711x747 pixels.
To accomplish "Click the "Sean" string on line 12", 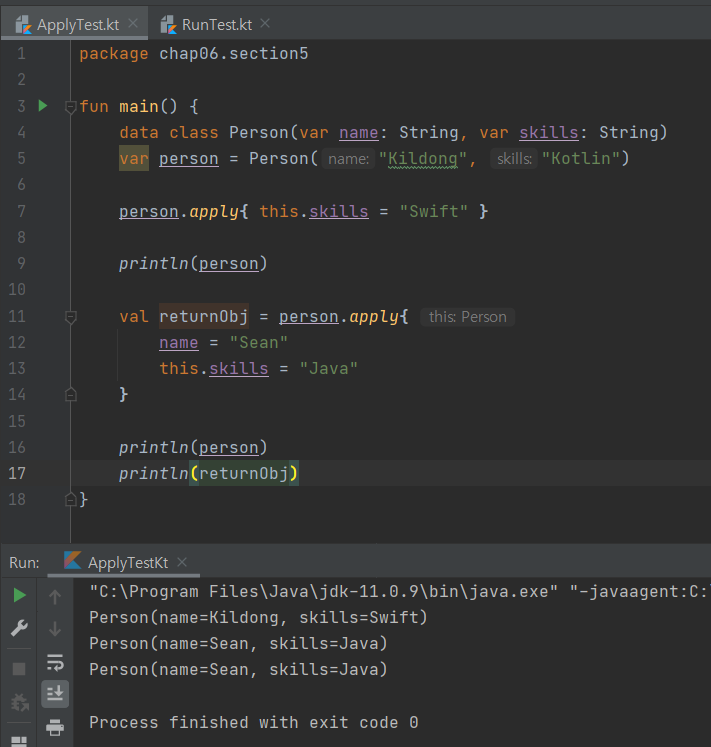I will point(259,343).
